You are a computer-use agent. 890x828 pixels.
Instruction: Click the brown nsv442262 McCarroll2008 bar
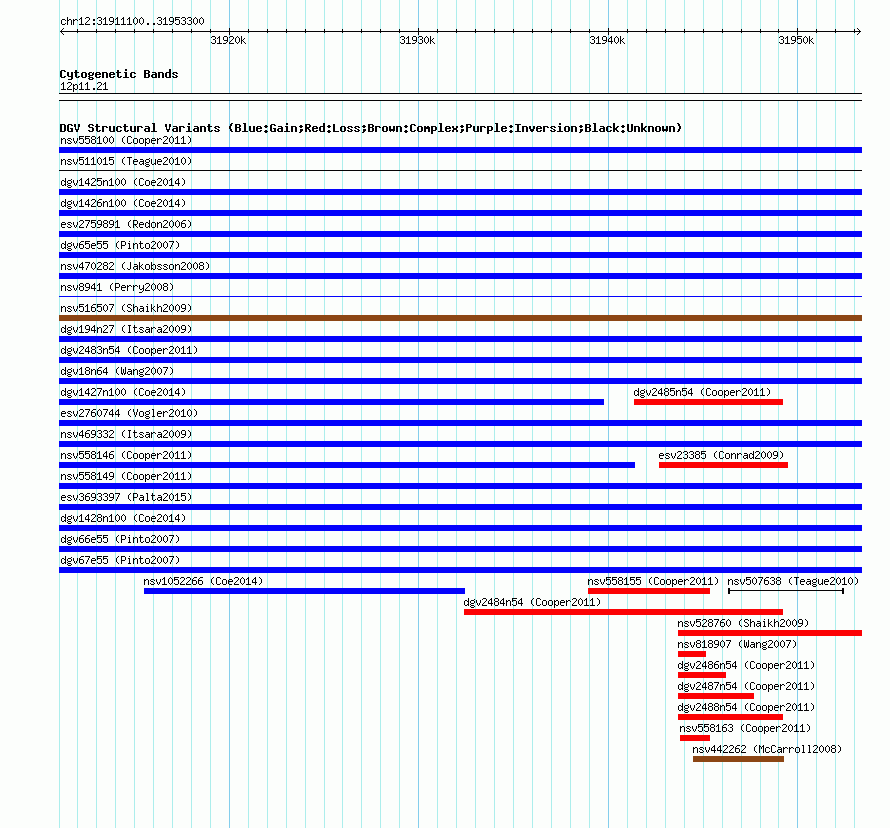click(738, 759)
